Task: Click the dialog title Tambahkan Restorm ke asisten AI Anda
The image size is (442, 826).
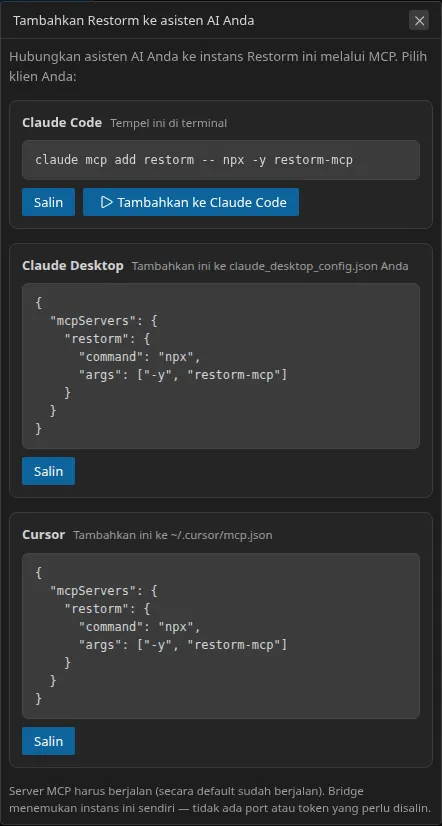Action: 133,21
